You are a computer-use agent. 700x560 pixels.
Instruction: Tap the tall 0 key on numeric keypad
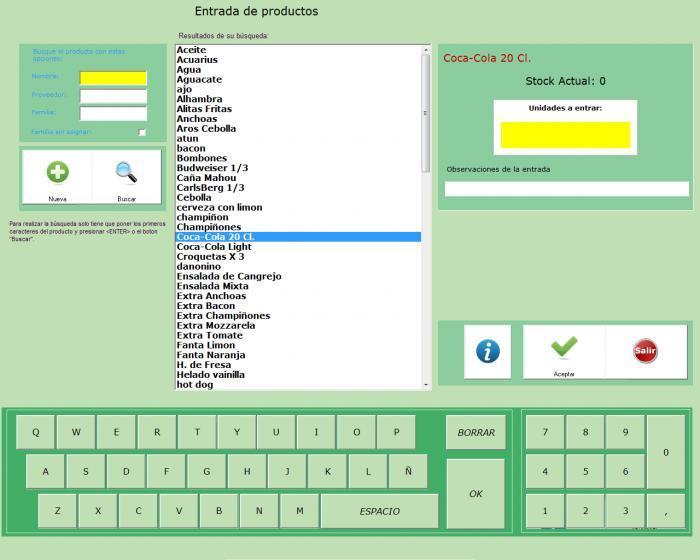[x=666, y=452]
